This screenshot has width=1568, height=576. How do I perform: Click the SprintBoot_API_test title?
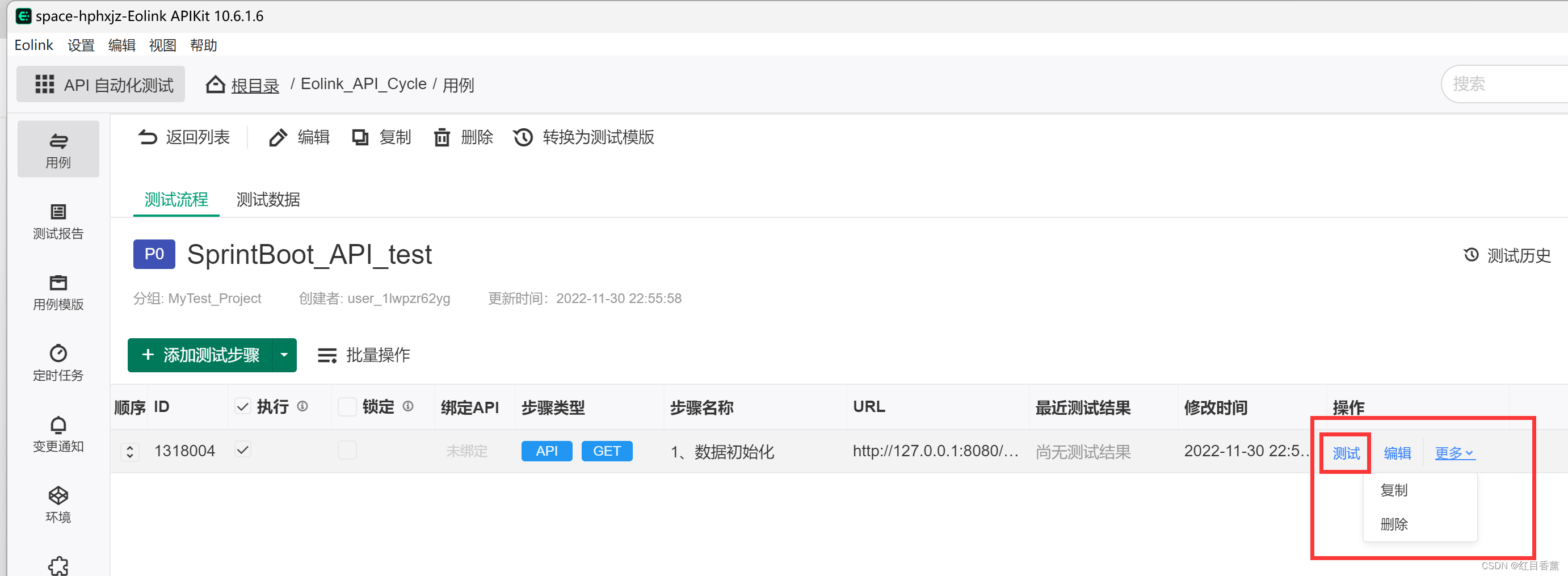click(x=309, y=254)
